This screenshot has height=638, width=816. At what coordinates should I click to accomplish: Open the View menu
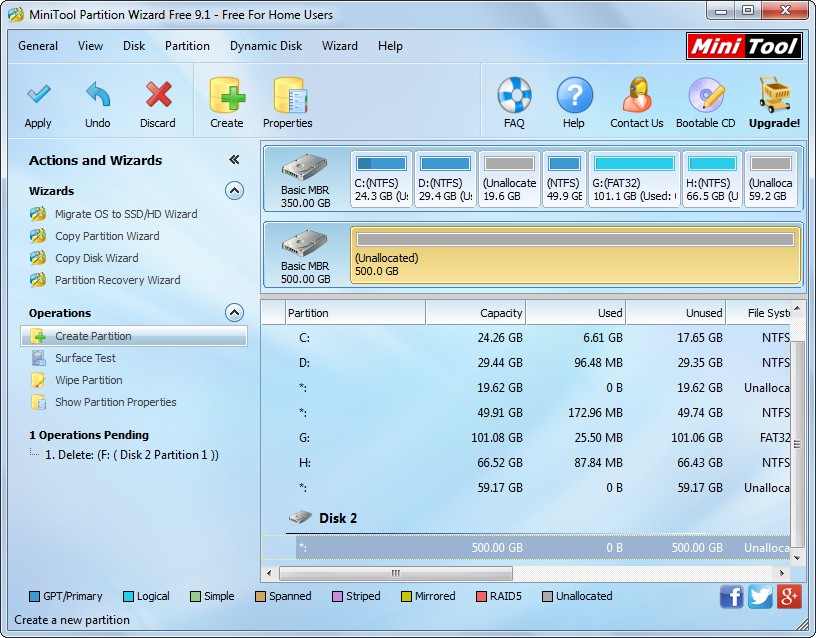pos(91,46)
